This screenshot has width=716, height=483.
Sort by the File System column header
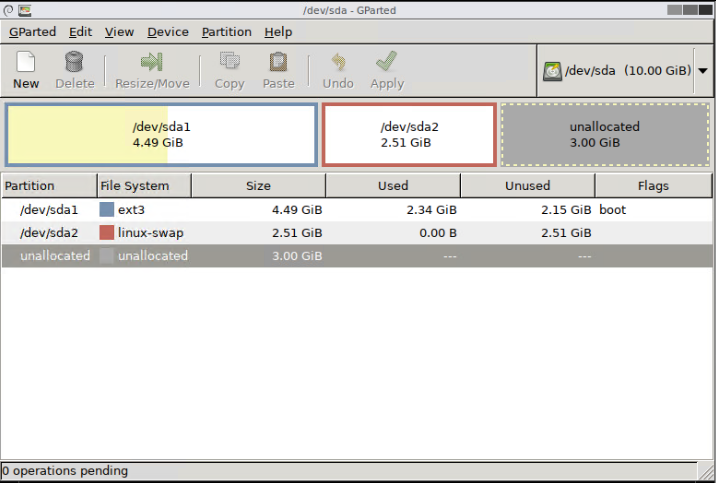[x=144, y=185]
